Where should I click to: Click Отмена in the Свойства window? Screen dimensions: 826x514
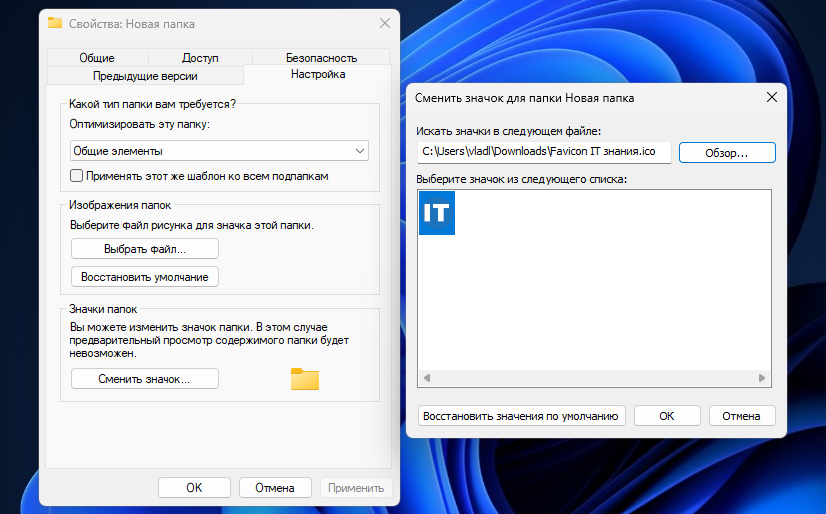coord(275,488)
